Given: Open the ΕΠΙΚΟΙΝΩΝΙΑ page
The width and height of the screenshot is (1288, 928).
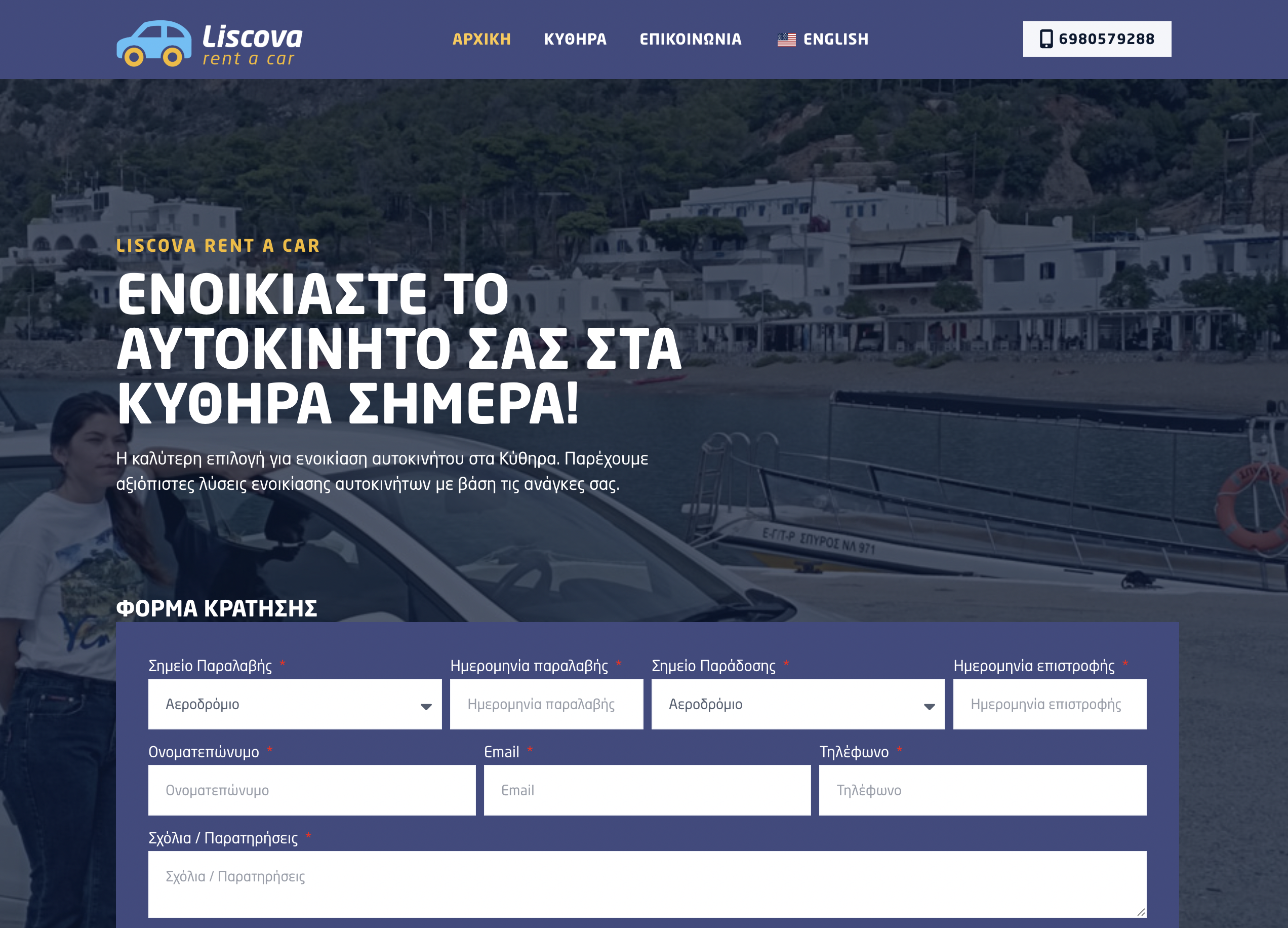Looking at the screenshot, I should click(x=692, y=38).
